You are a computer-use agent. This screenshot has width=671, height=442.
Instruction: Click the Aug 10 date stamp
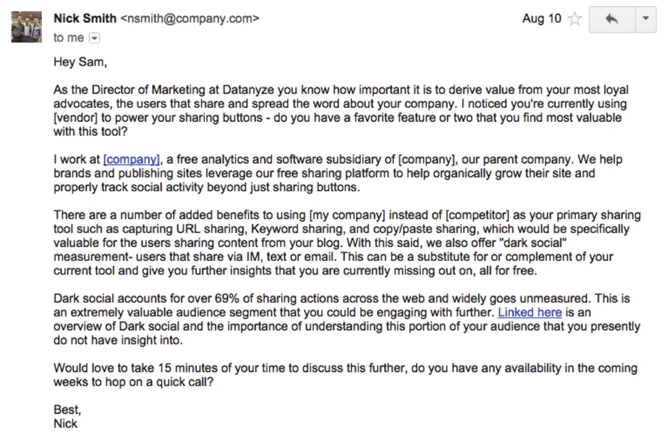pyautogui.click(x=541, y=19)
